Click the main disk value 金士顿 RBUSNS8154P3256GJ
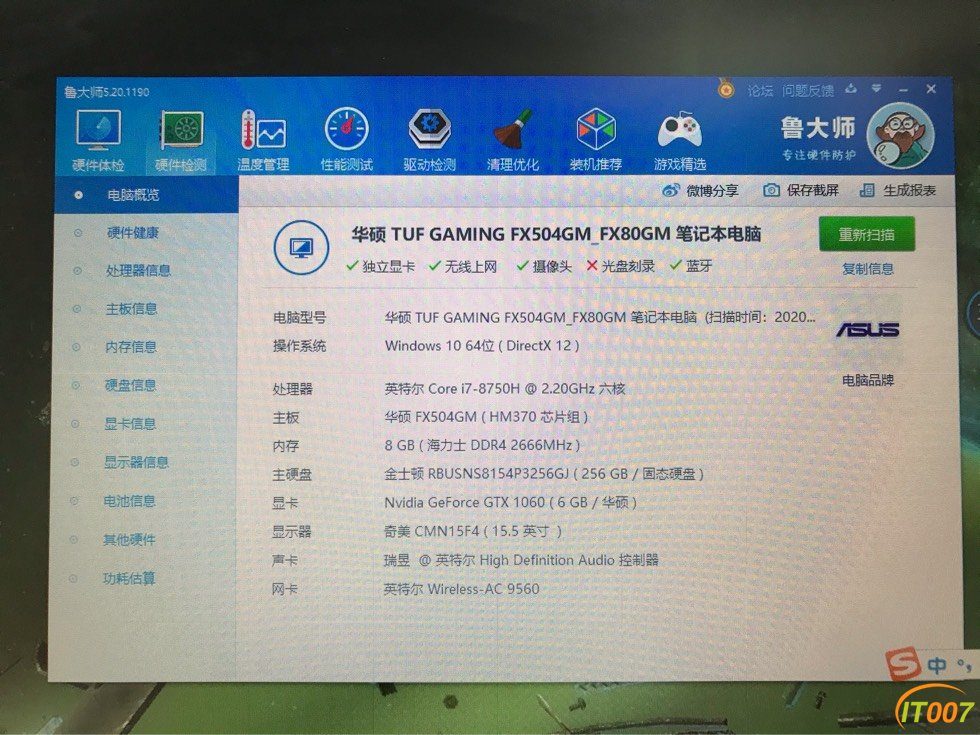Screen dimensions: 980x735 pyautogui.click(x=544, y=474)
